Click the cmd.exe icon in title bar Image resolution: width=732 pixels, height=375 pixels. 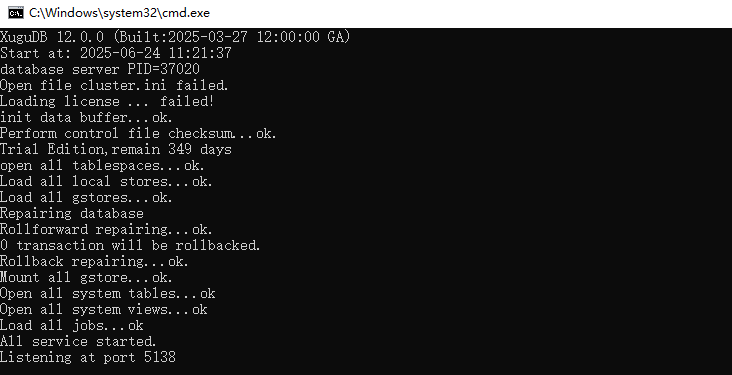(x=16, y=13)
